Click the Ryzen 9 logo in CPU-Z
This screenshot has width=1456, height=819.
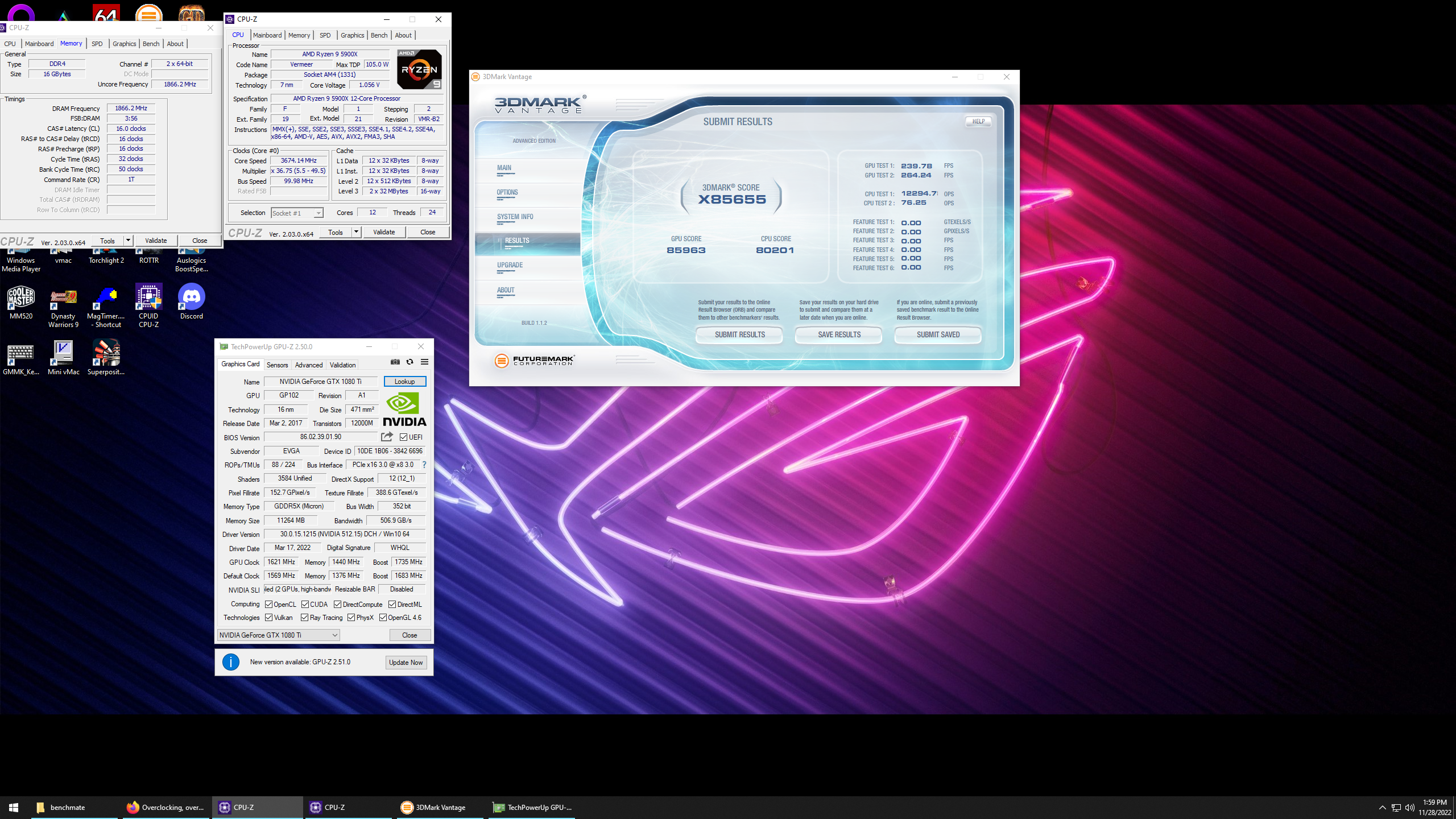(x=419, y=69)
